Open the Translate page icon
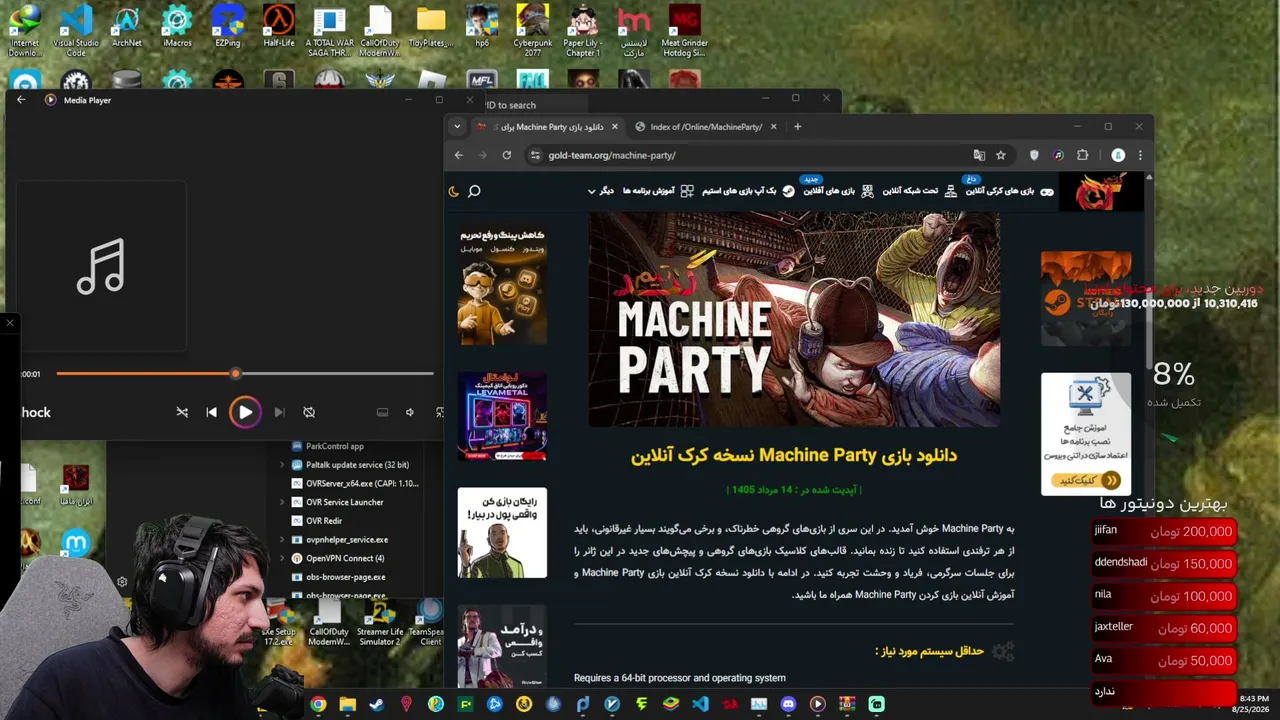The height and width of the screenshot is (720, 1280). pyautogui.click(x=979, y=155)
